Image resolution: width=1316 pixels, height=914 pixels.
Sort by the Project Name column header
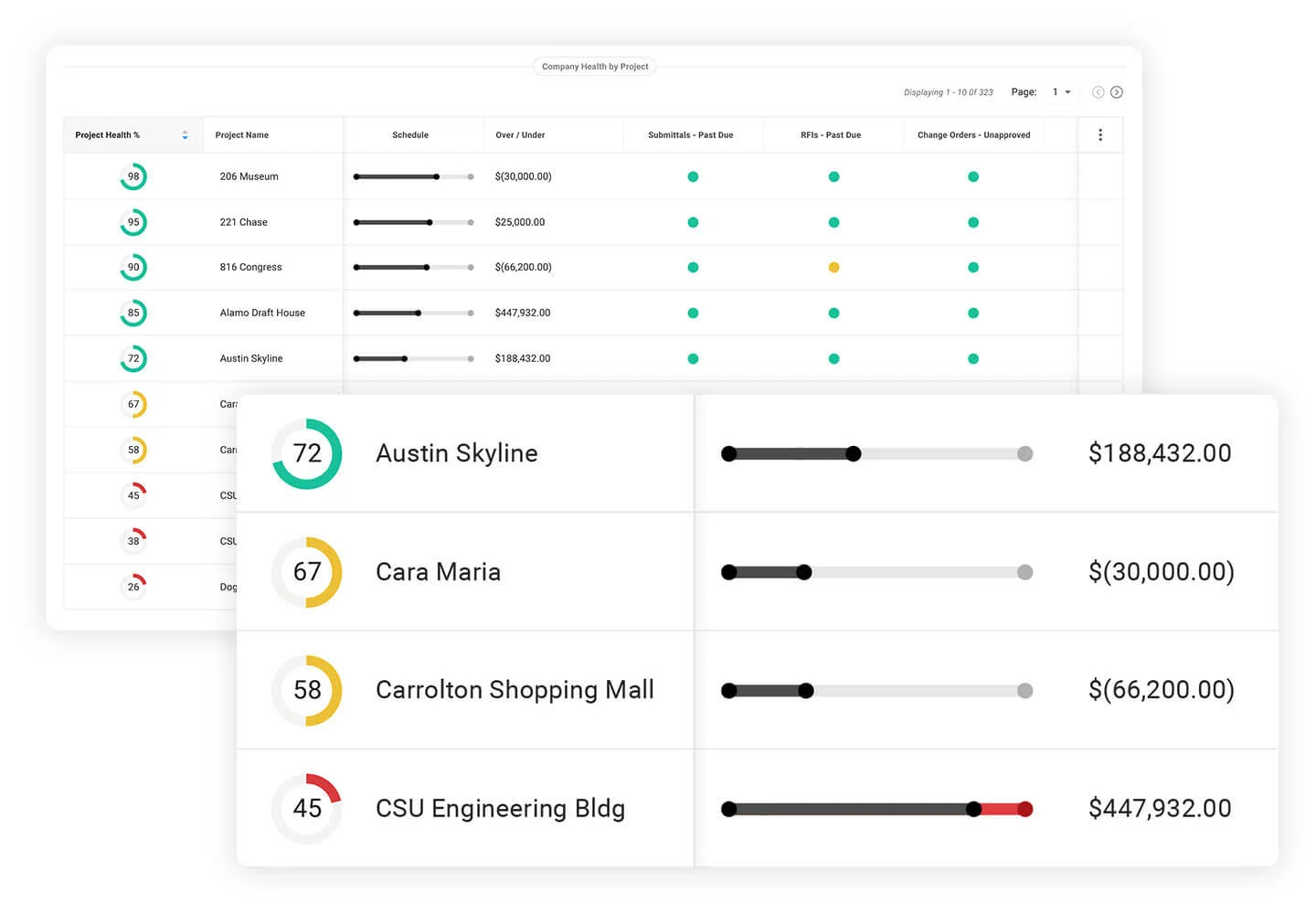[241, 134]
